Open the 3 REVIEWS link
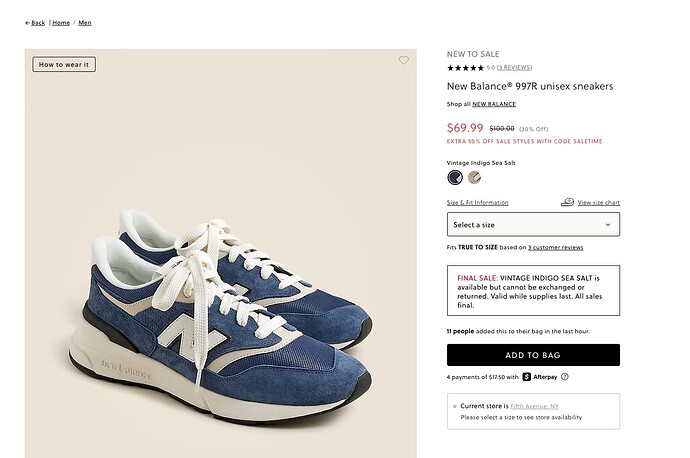The image size is (690, 458). pos(514,68)
